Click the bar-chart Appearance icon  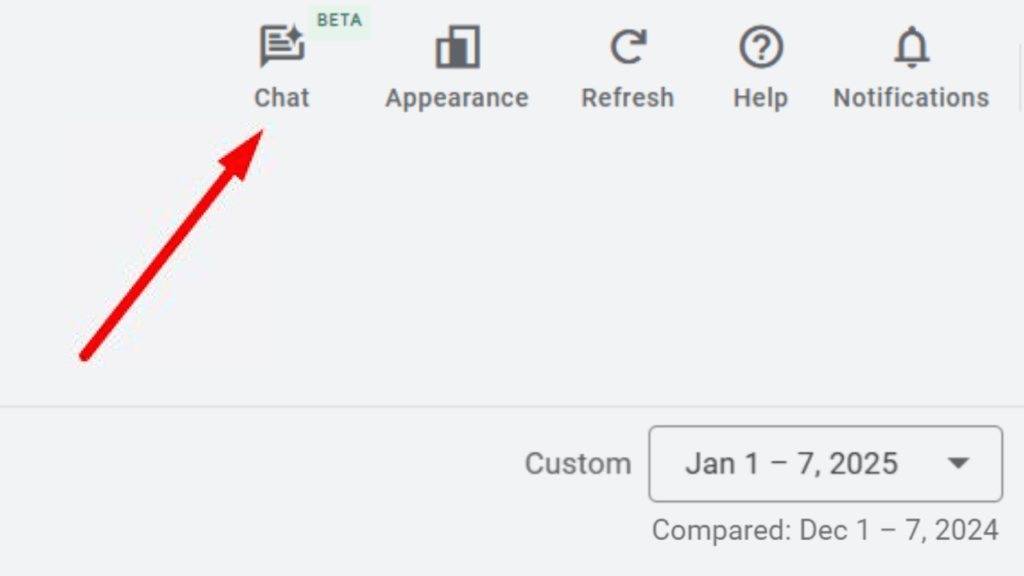click(x=456, y=45)
